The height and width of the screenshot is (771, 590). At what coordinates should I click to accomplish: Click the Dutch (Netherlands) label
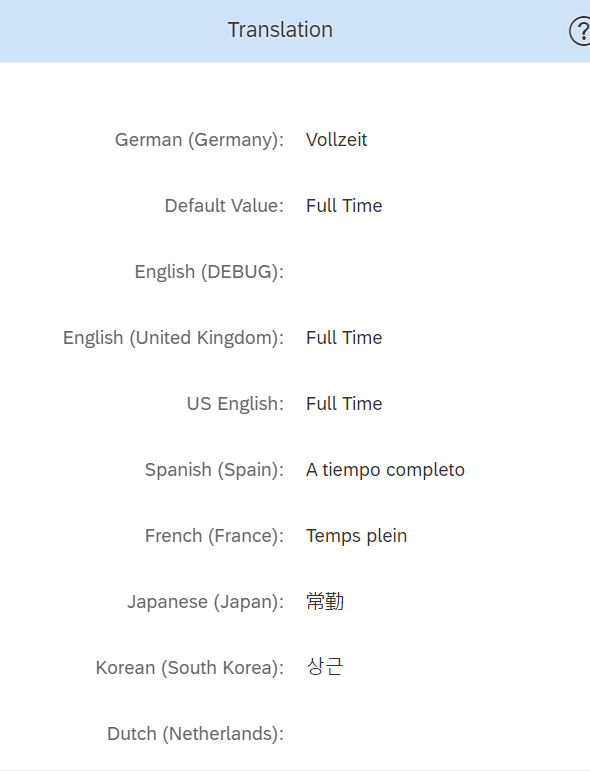196,734
